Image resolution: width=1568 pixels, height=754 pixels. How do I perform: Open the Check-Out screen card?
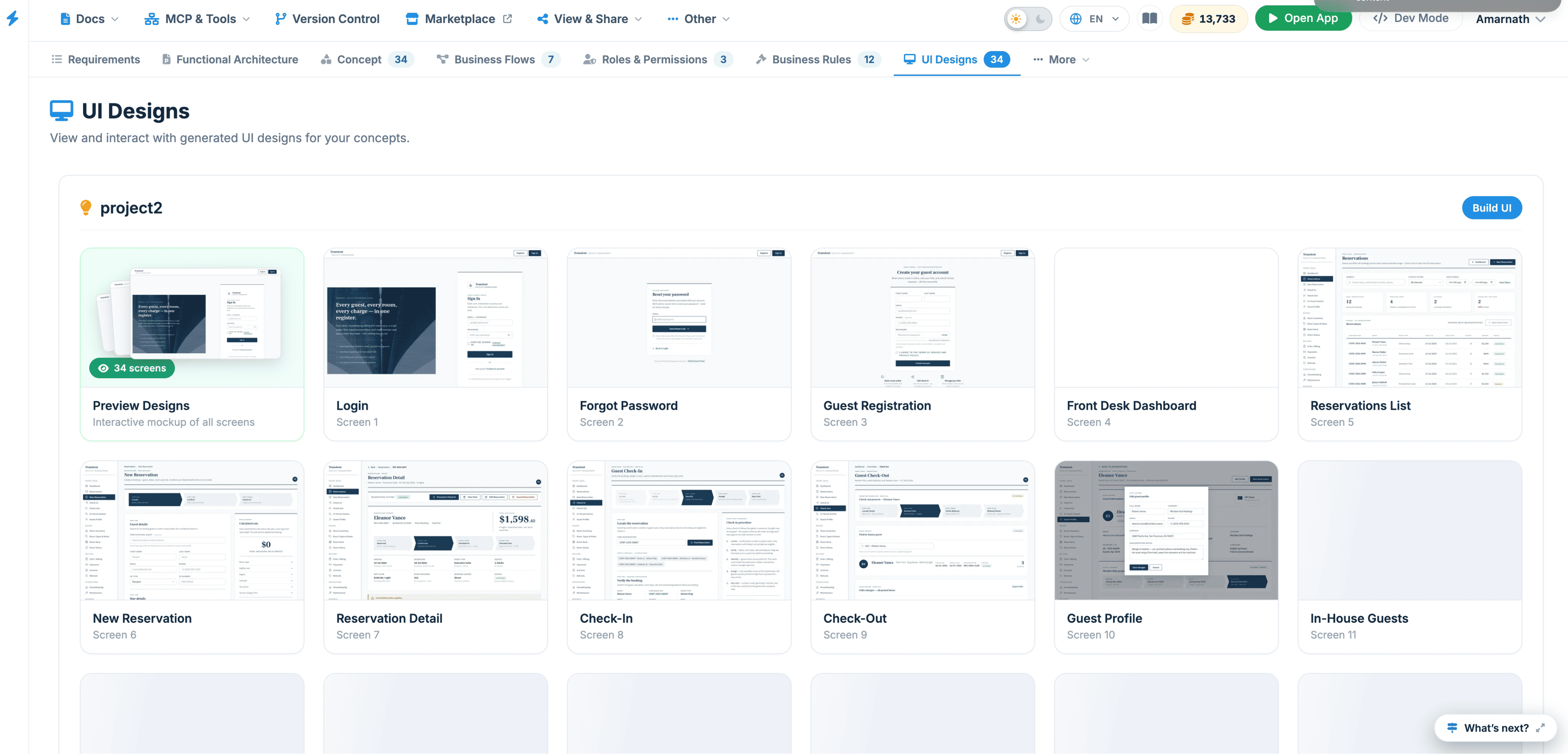pyautogui.click(x=922, y=557)
